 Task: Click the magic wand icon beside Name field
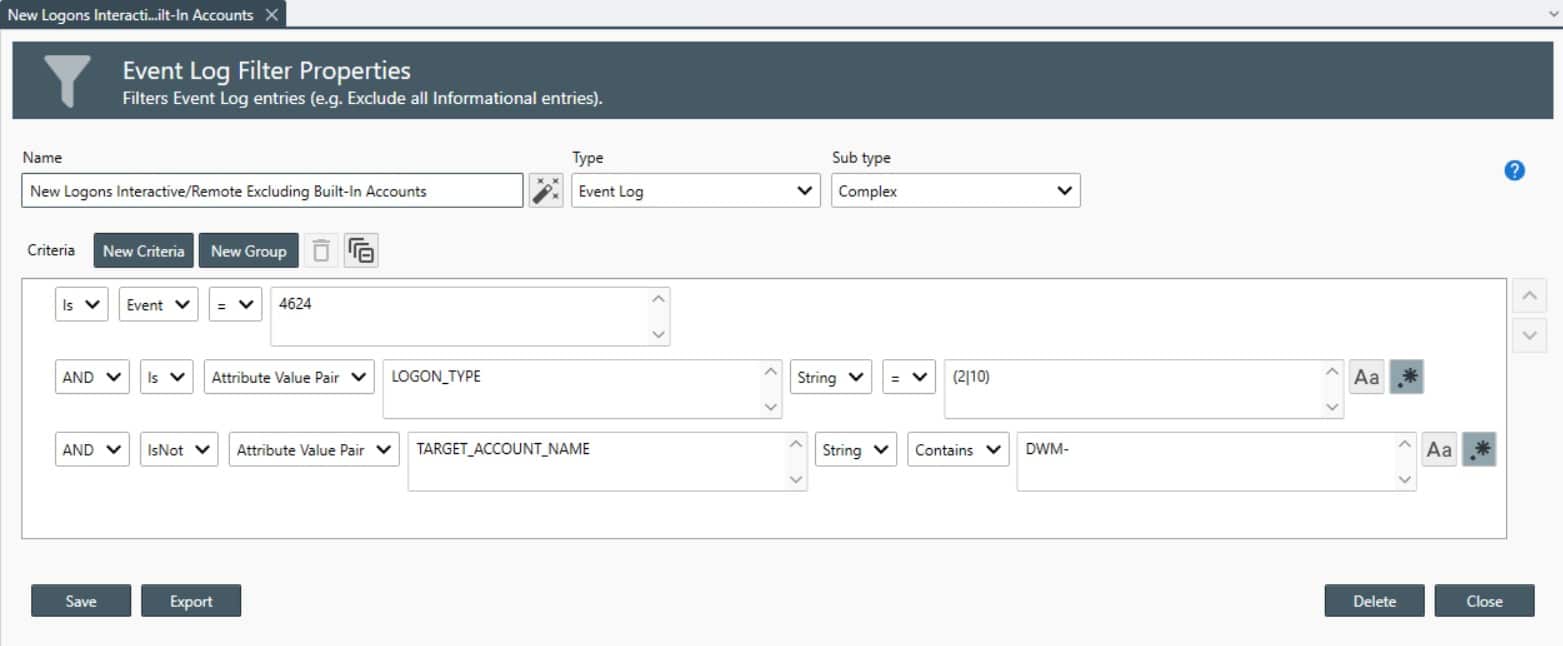coord(544,190)
